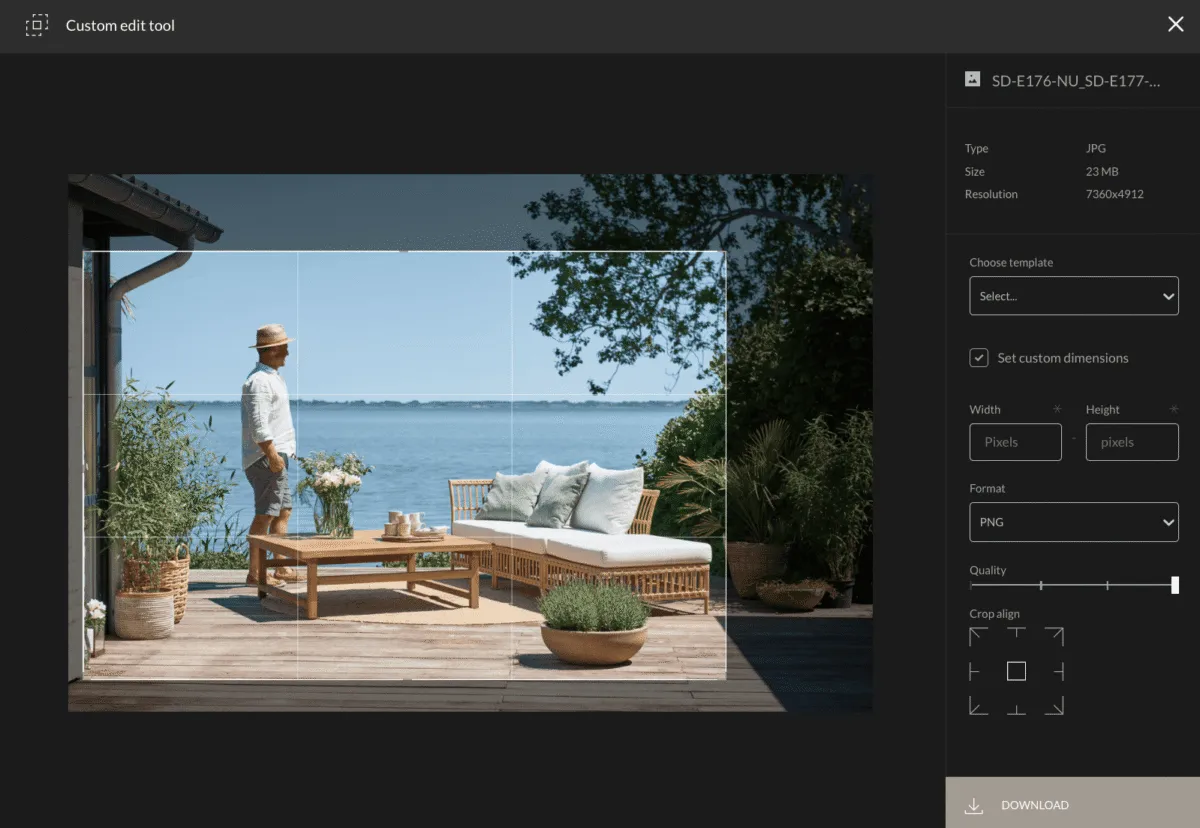Align crop to center
The height and width of the screenshot is (828, 1200).
pyautogui.click(x=1016, y=671)
